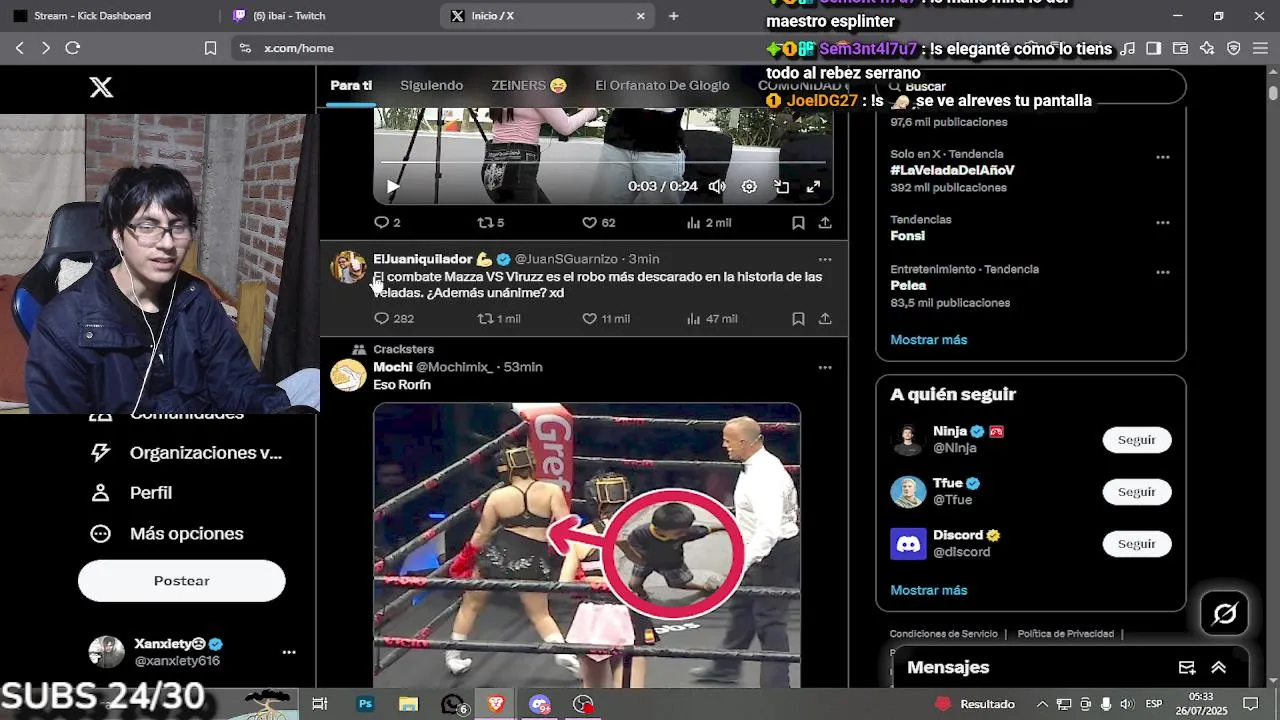The height and width of the screenshot is (720, 1280).
Task: Expand the video to fullscreen
Action: 813,186
